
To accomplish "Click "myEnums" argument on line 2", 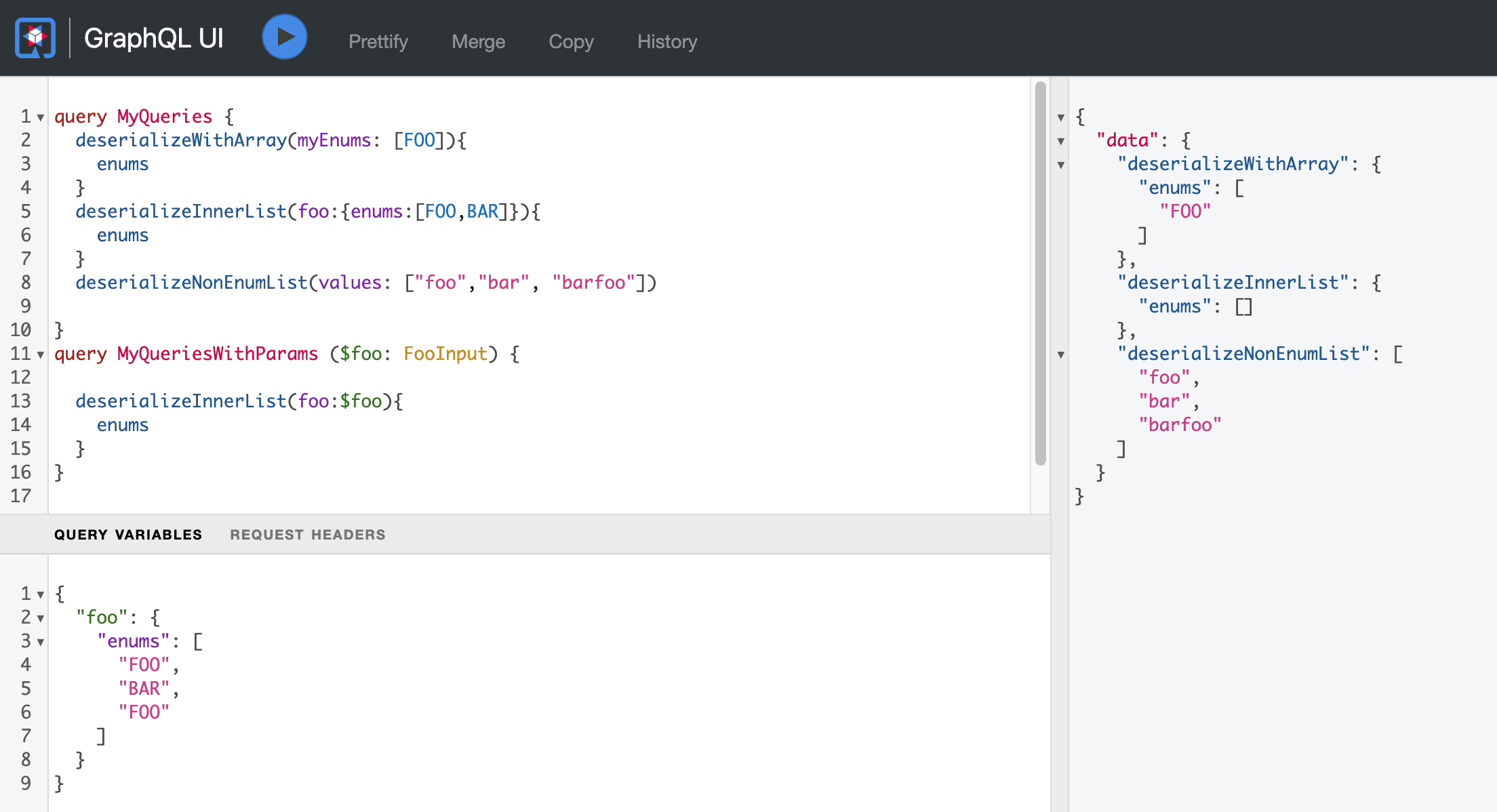I will click(334, 140).
